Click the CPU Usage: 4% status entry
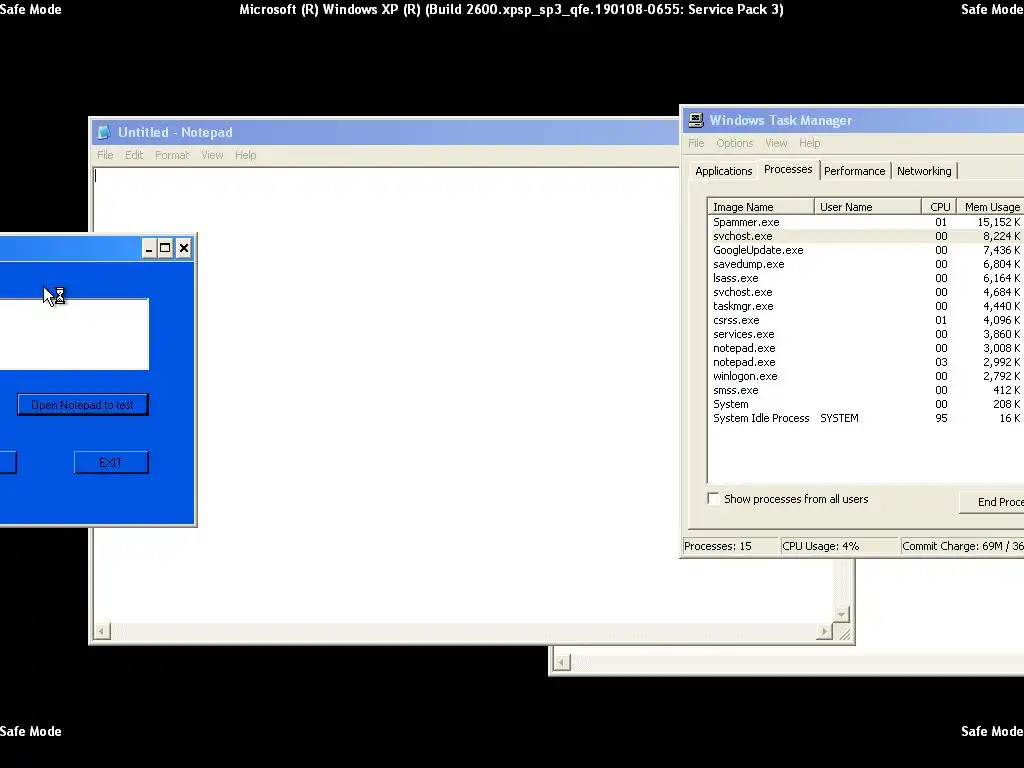Screen dimensions: 1024x768 click(839, 546)
